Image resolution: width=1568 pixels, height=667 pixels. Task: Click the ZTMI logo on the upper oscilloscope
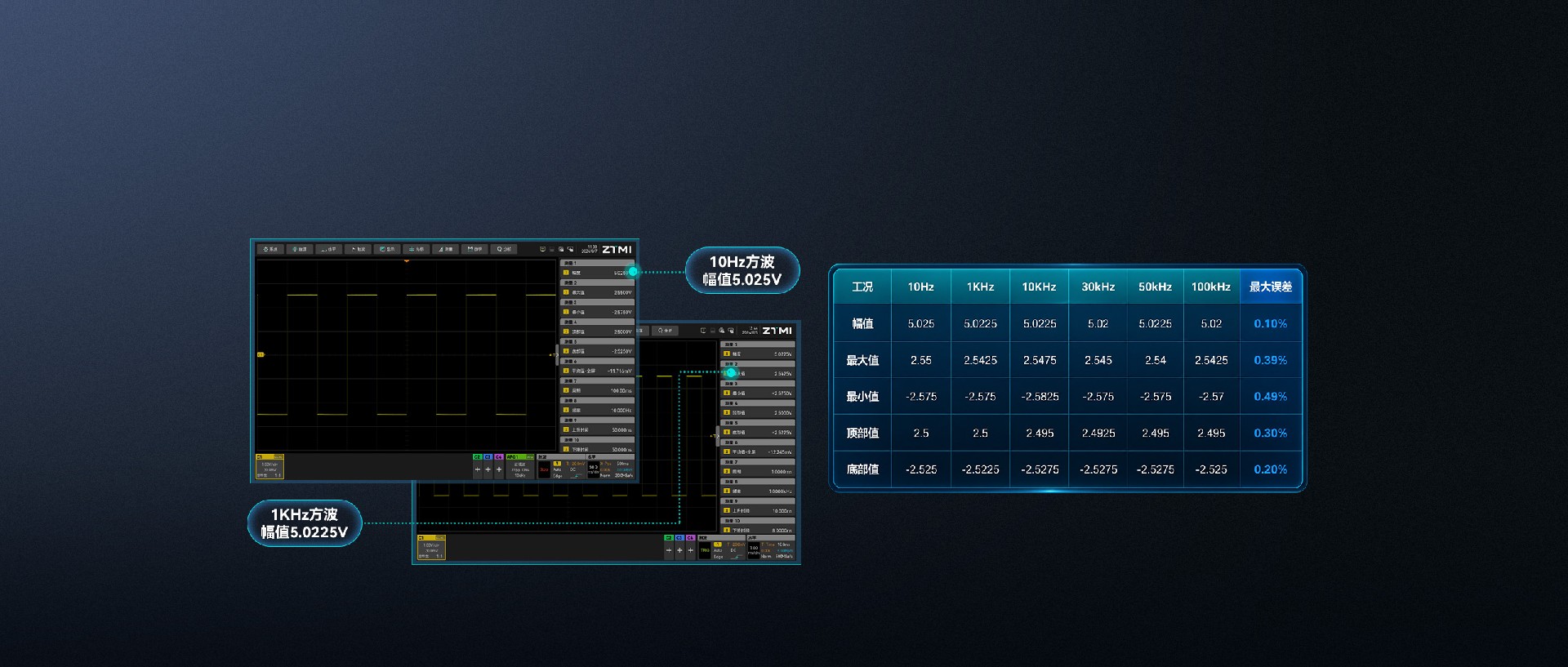617,250
